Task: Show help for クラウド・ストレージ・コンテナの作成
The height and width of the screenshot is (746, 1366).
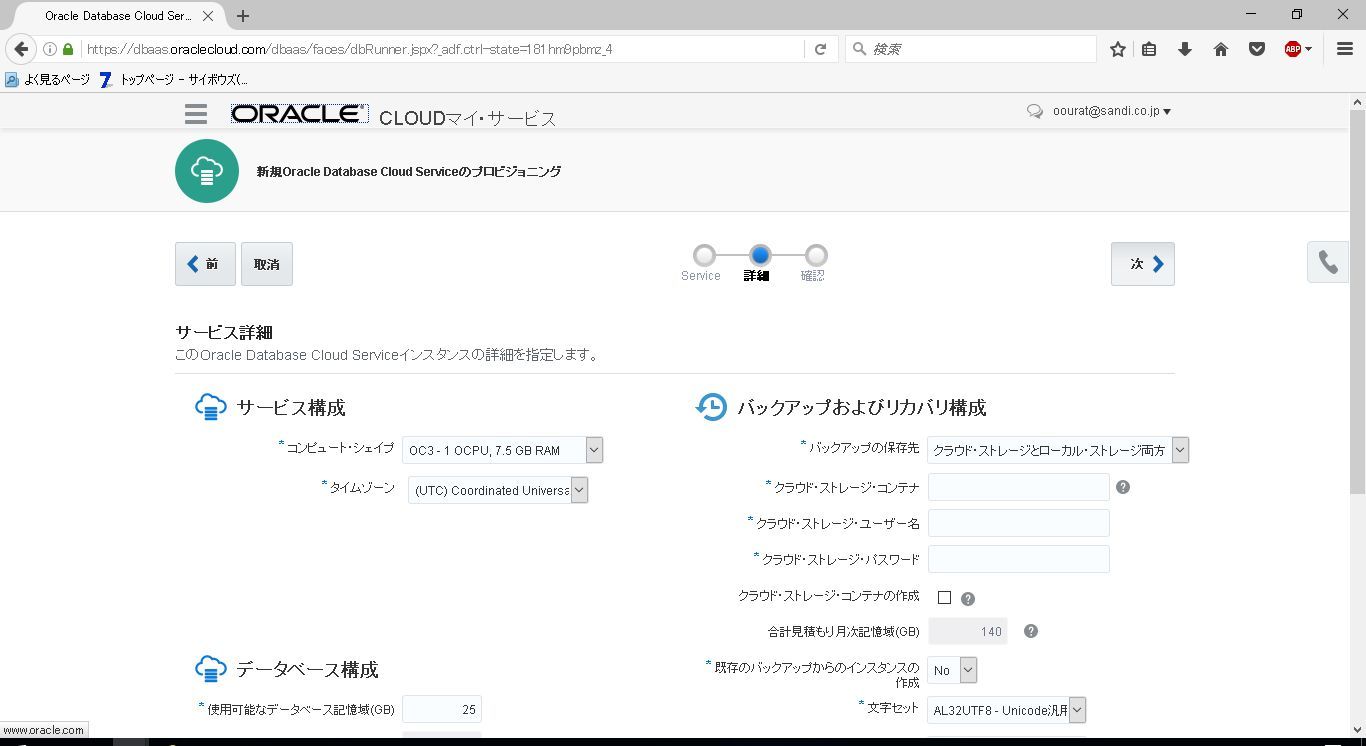Action: point(968,599)
